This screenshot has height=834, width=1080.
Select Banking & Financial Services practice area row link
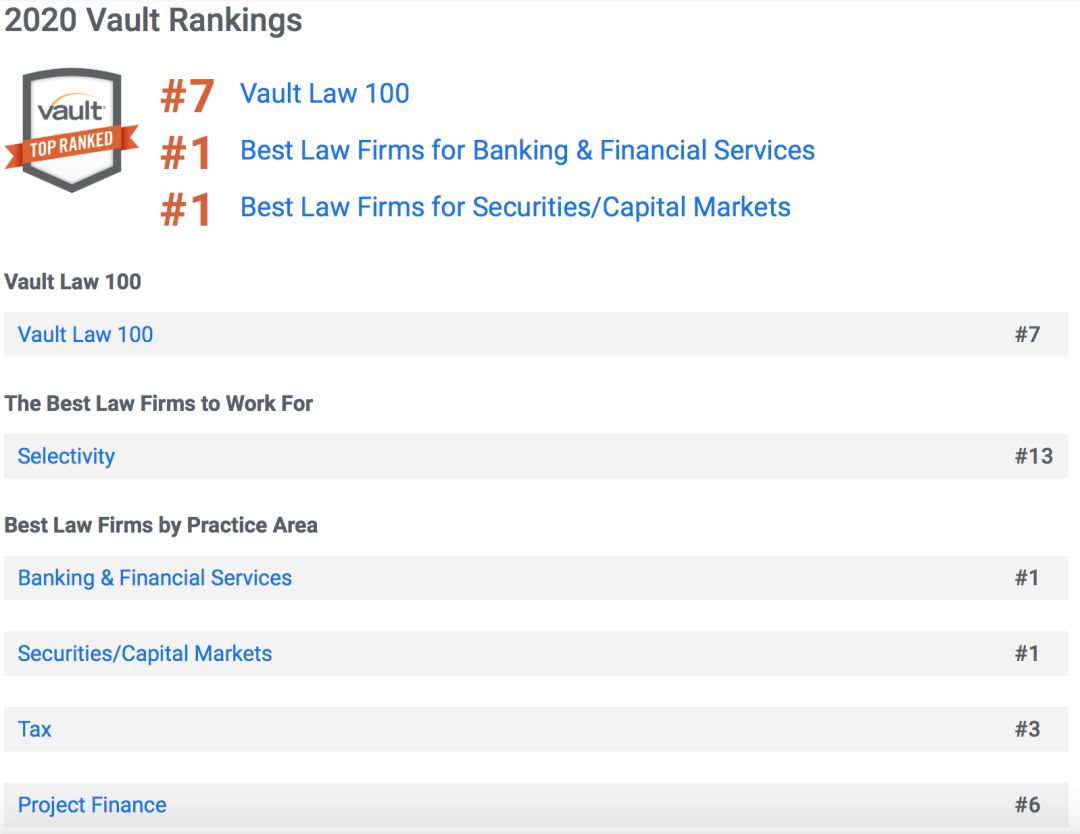[155, 578]
